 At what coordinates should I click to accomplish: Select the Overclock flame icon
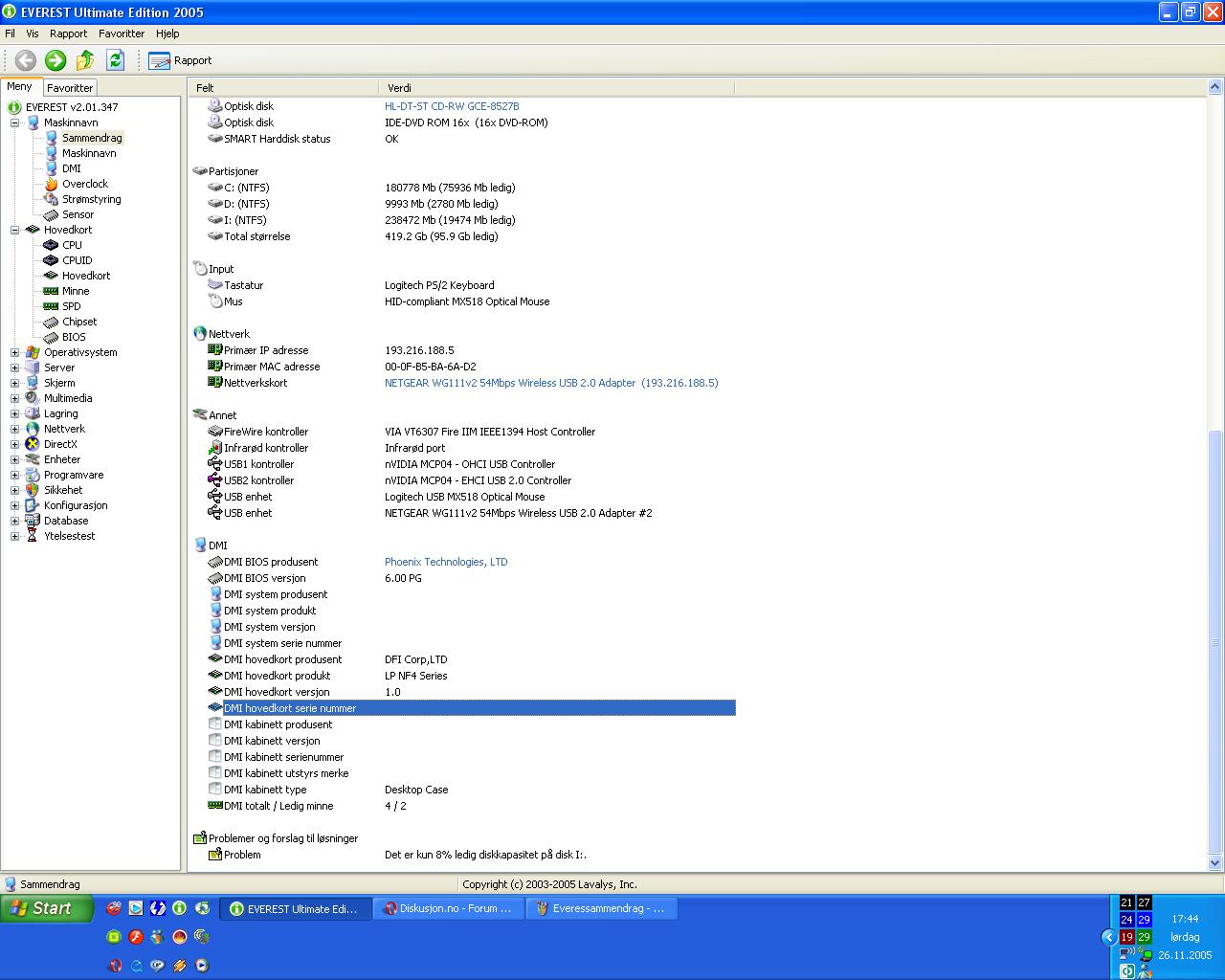(52, 184)
